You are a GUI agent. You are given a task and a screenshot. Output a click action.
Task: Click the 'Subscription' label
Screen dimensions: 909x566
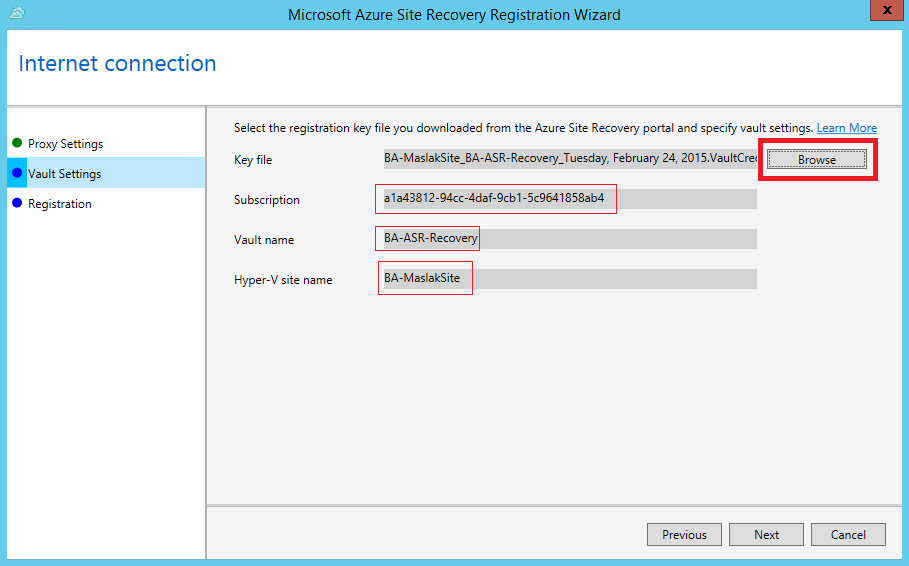pos(267,200)
